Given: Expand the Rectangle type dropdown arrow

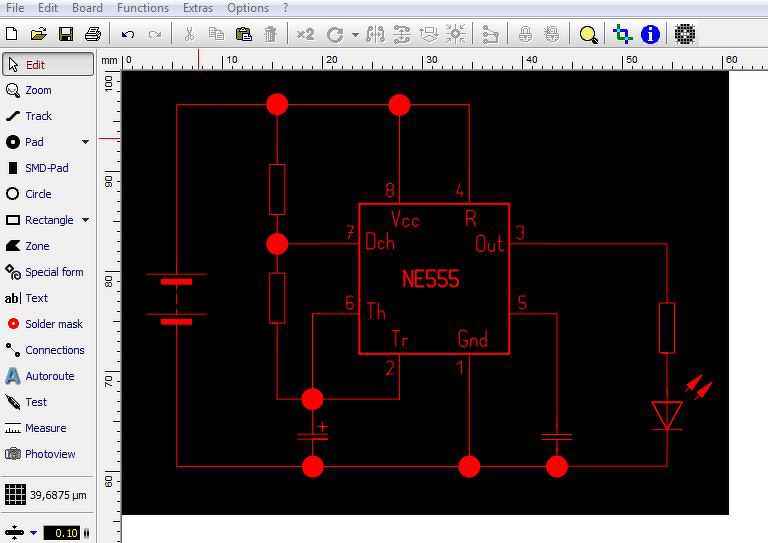Looking at the screenshot, I should pyautogui.click(x=86, y=220).
